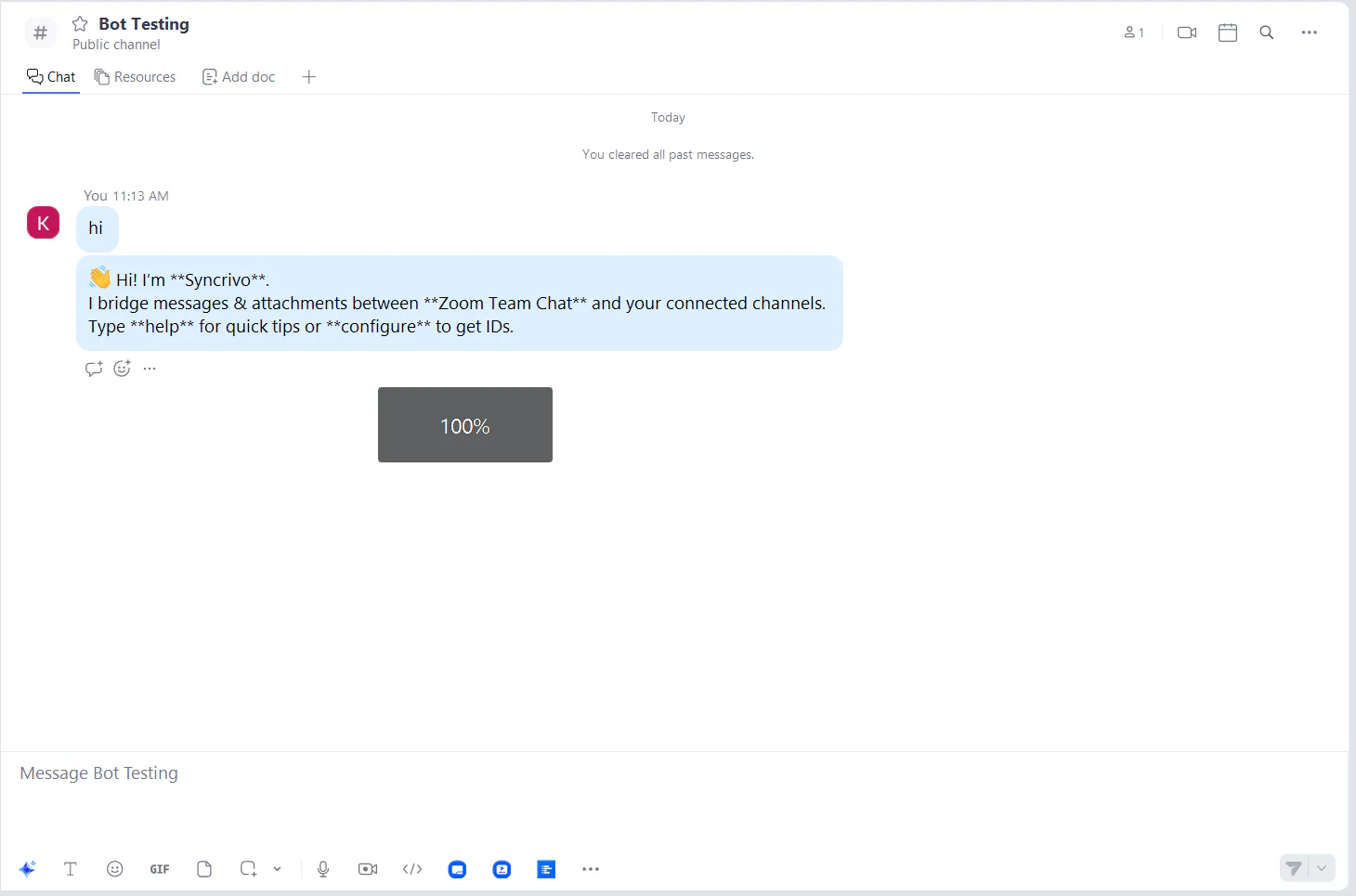Open the GIF picker

click(x=160, y=869)
